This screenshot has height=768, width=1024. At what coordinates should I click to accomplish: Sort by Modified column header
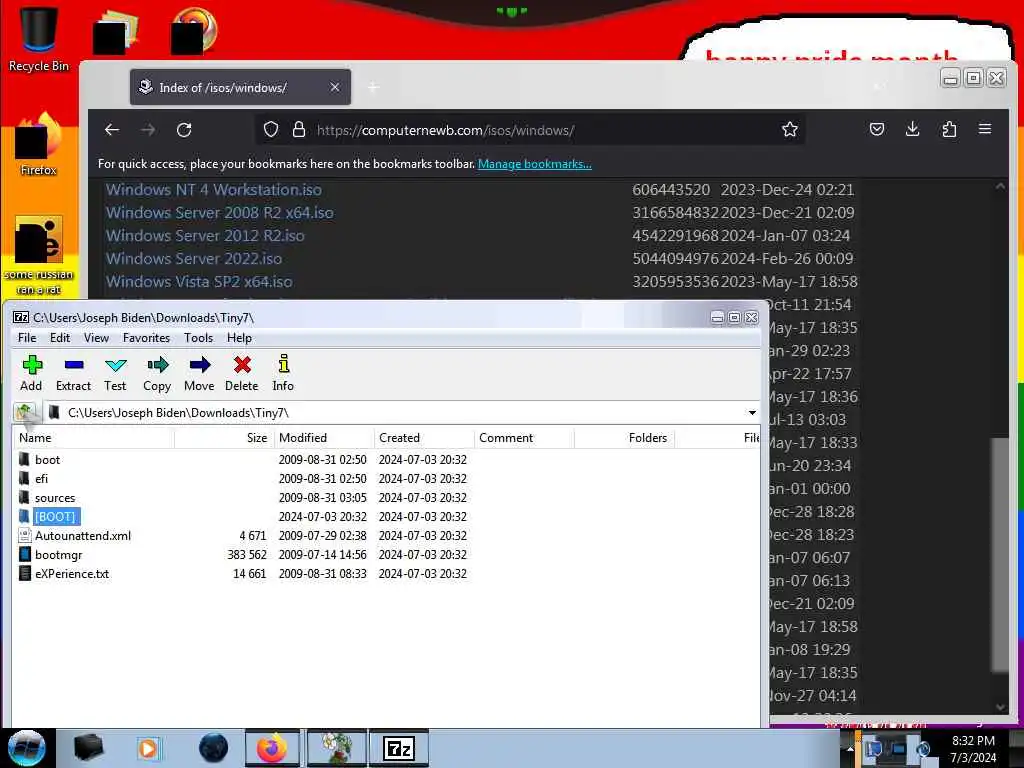coord(323,438)
